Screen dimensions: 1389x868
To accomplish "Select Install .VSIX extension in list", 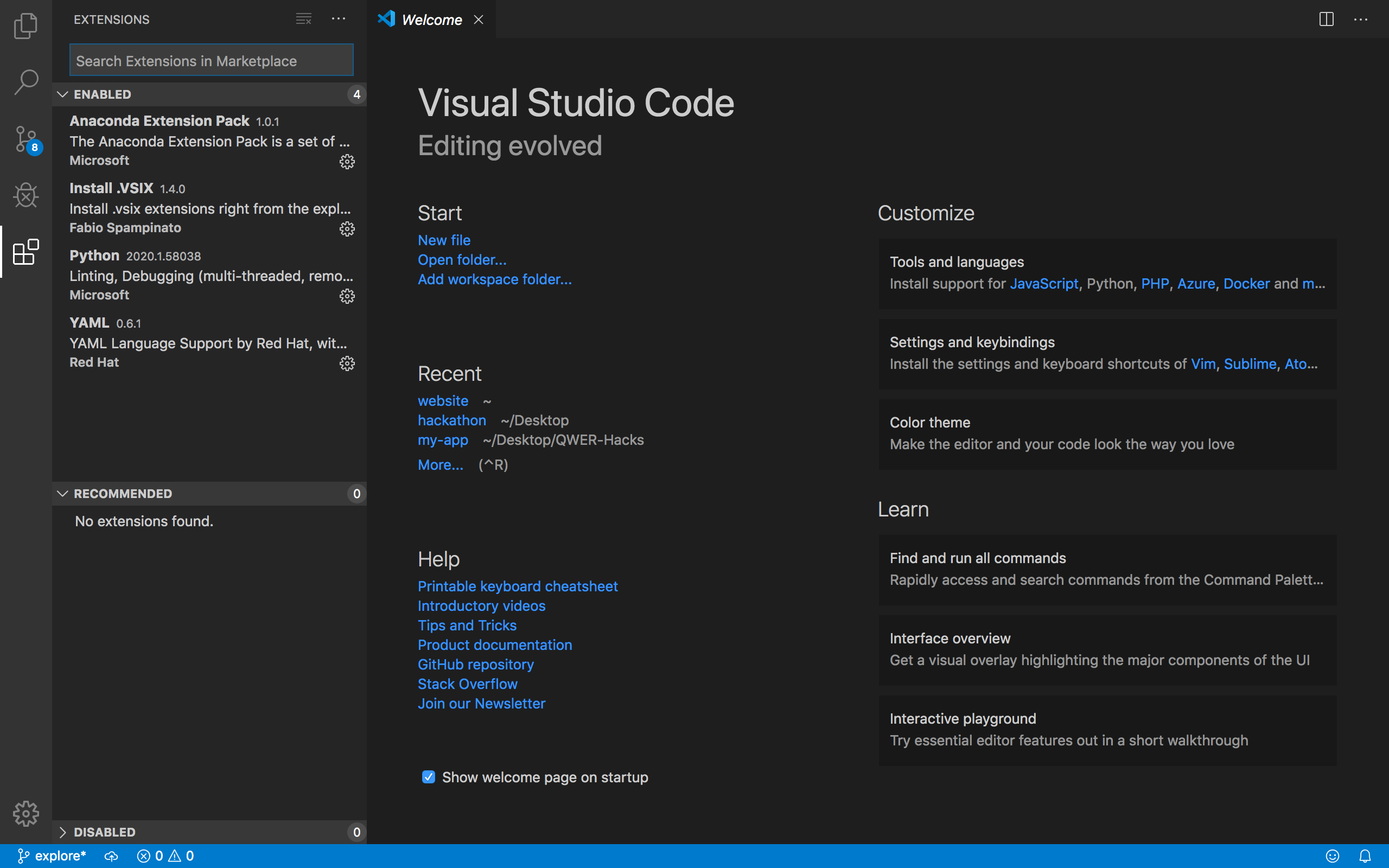I will 209,207.
